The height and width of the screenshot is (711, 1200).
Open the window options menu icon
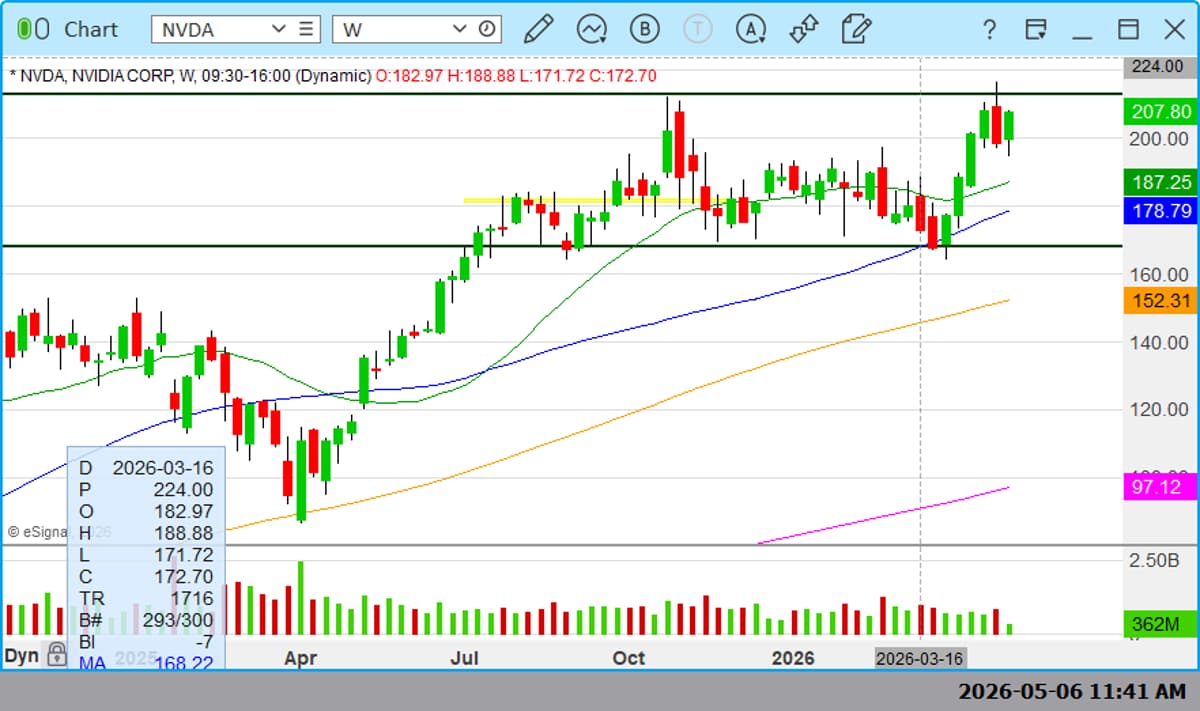1035,29
